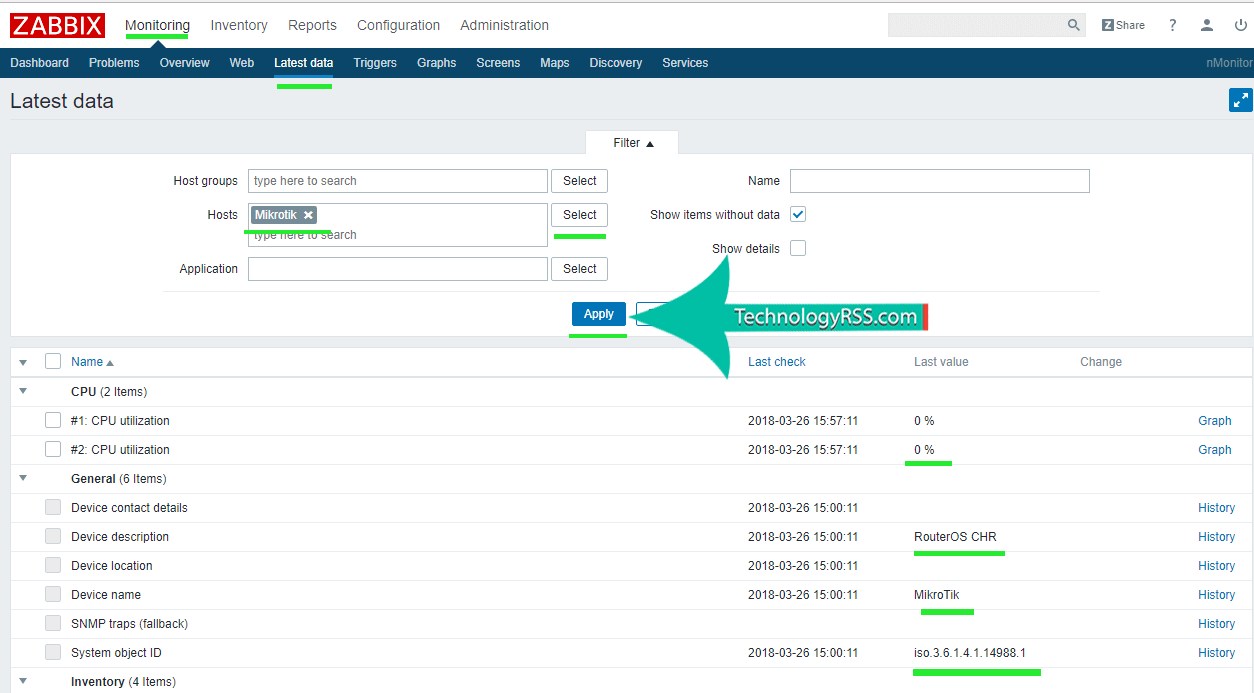Open the help question mark icon
The height and width of the screenshot is (693, 1254).
pos(1173,25)
